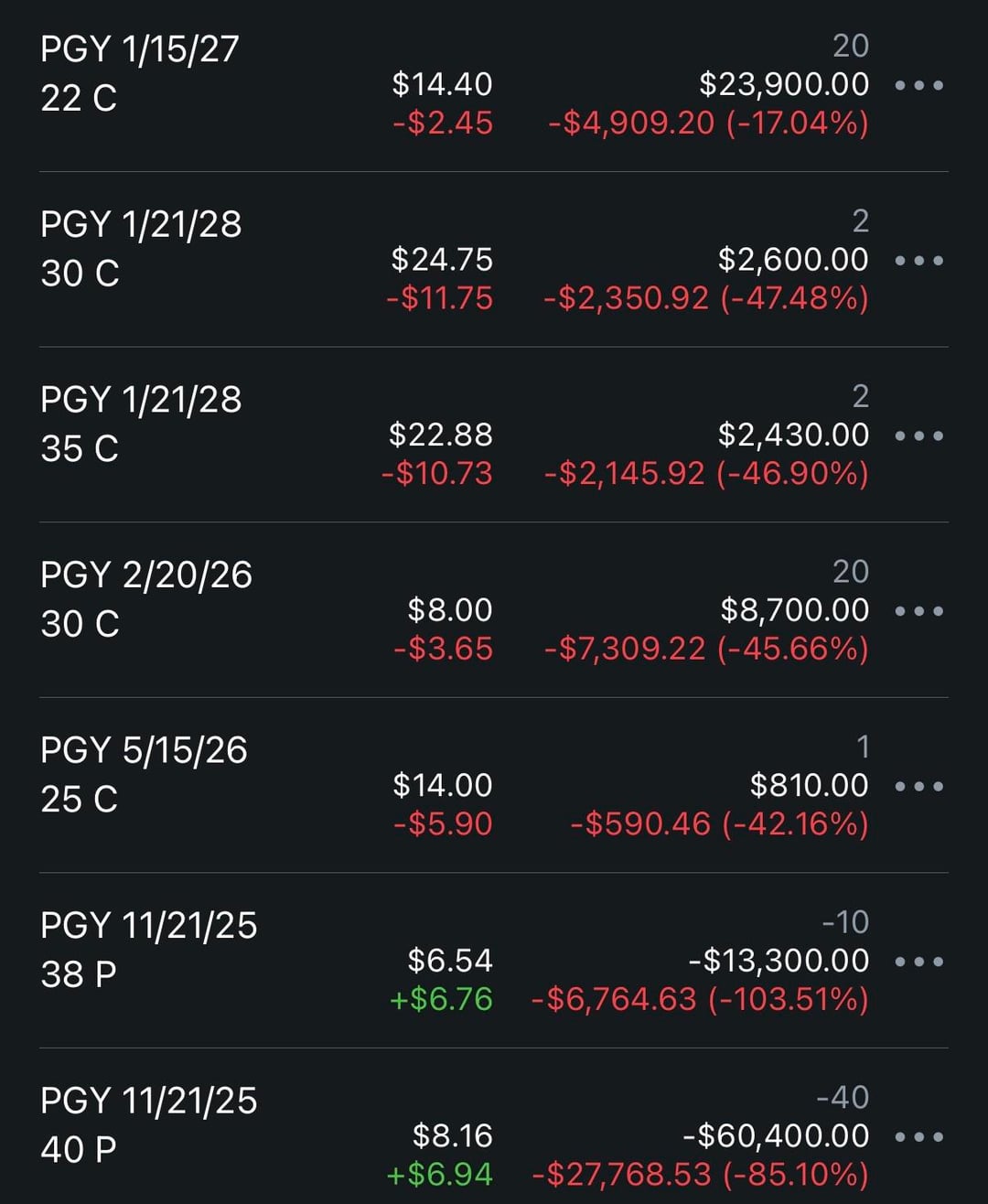Image resolution: width=988 pixels, height=1204 pixels.
Task: Select the PGY 5/15/26 25 C contract
Action: (144, 774)
